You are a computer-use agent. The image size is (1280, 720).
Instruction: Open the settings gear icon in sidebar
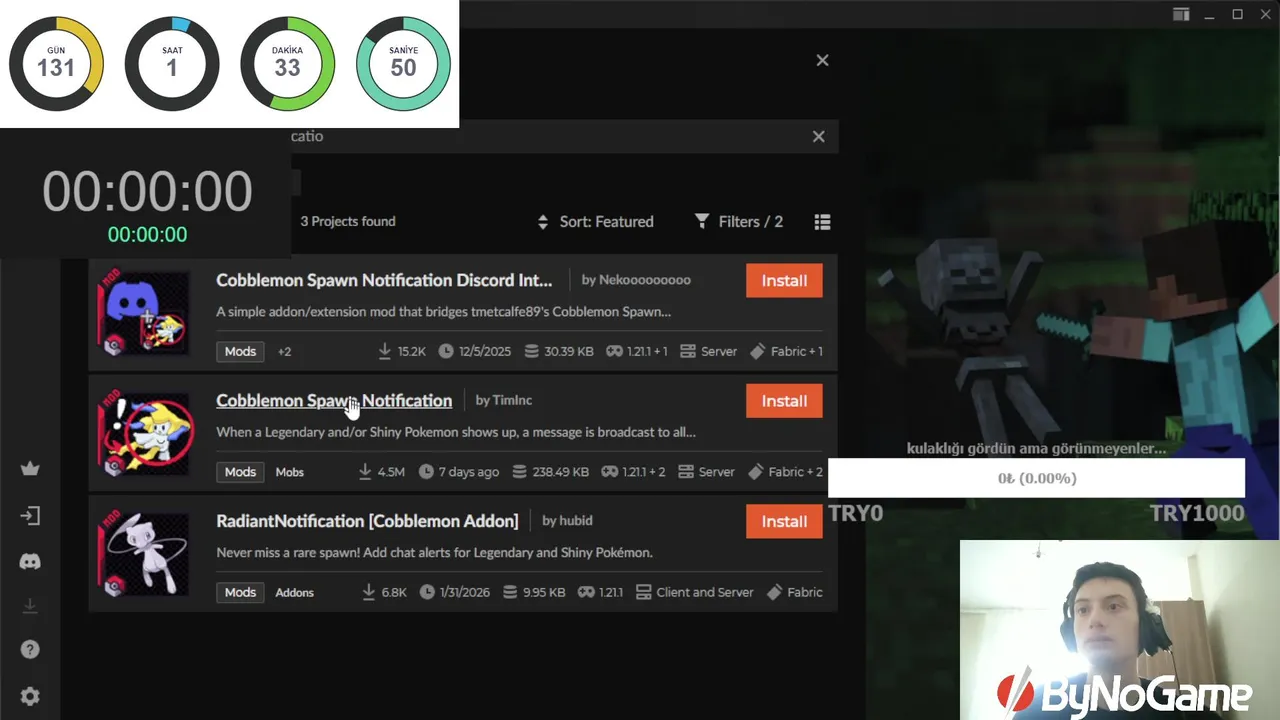coord(30,696)
